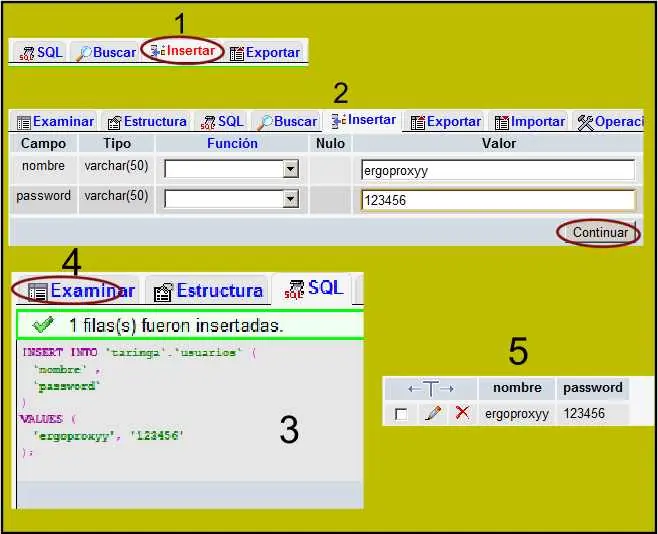Screen dimensions: 658x534
Task: Open the Función dropdown for the password field
Action: pyautogui.click(x=232, y=199)
